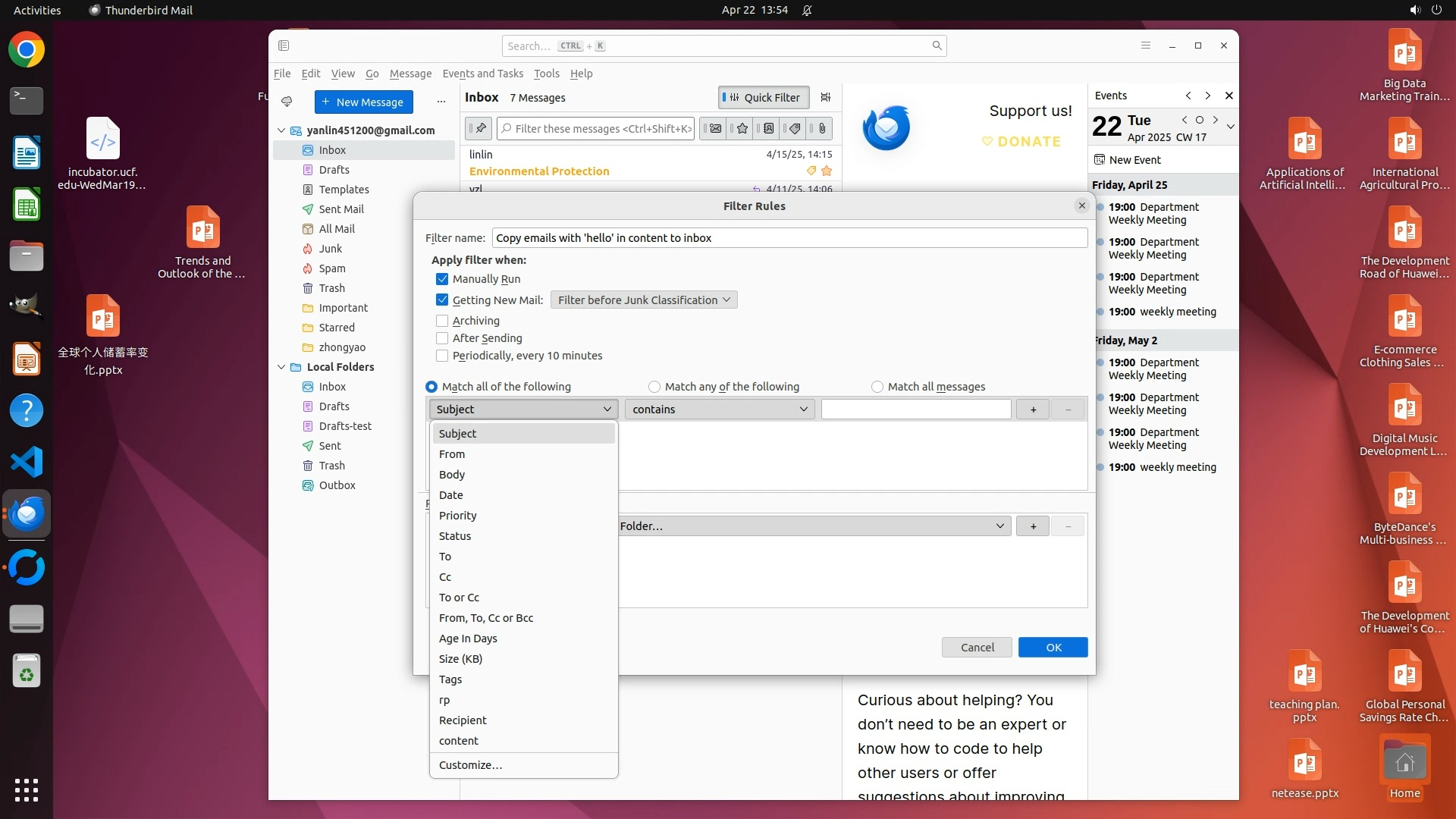Collapse the Local Folders tree
This screenshot has width=1456, height=819.
pos(281,367)
